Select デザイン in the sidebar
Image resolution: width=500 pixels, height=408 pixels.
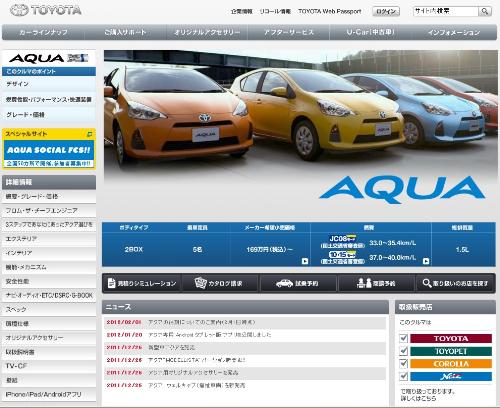[x=49, y=84]
